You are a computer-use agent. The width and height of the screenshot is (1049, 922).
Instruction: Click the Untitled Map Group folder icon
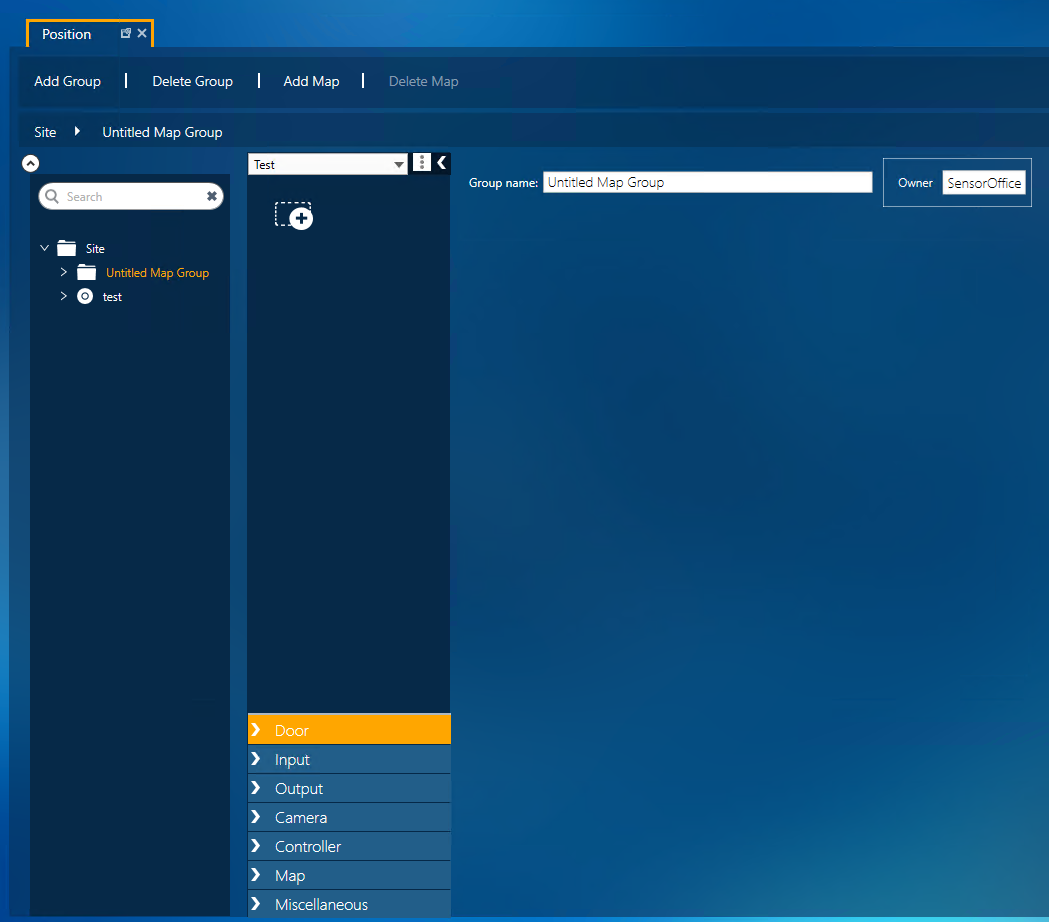pos(86,272)
